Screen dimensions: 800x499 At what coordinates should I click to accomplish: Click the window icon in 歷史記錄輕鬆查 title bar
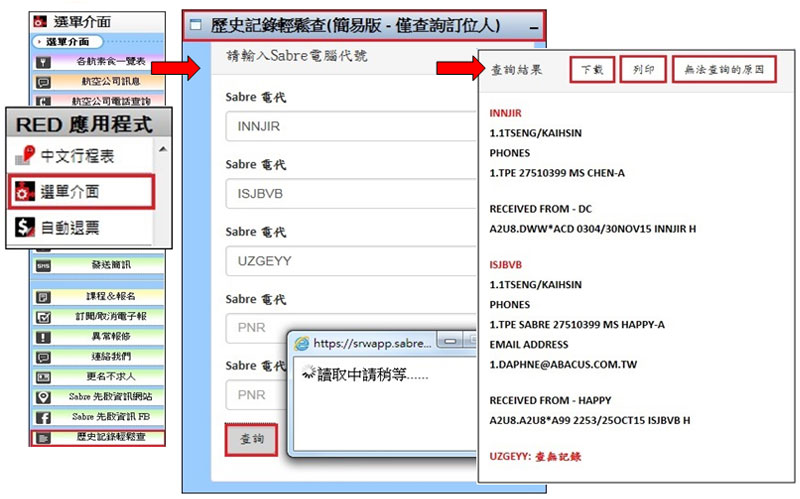click(195, 24)
